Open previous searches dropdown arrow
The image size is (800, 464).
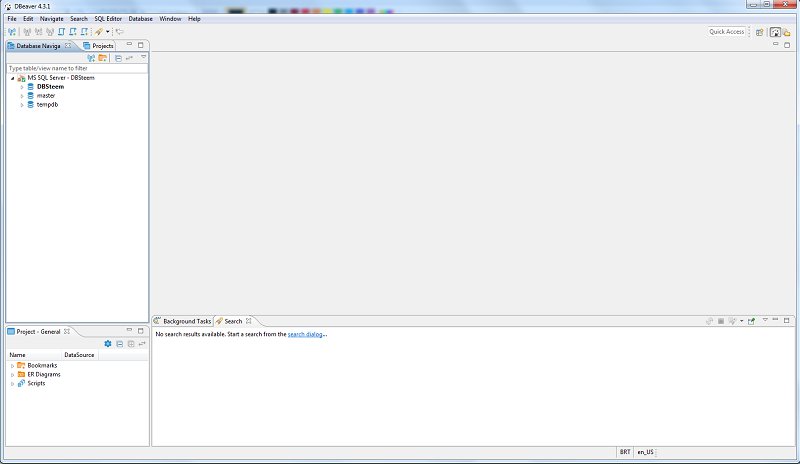[x=741, y=321]
